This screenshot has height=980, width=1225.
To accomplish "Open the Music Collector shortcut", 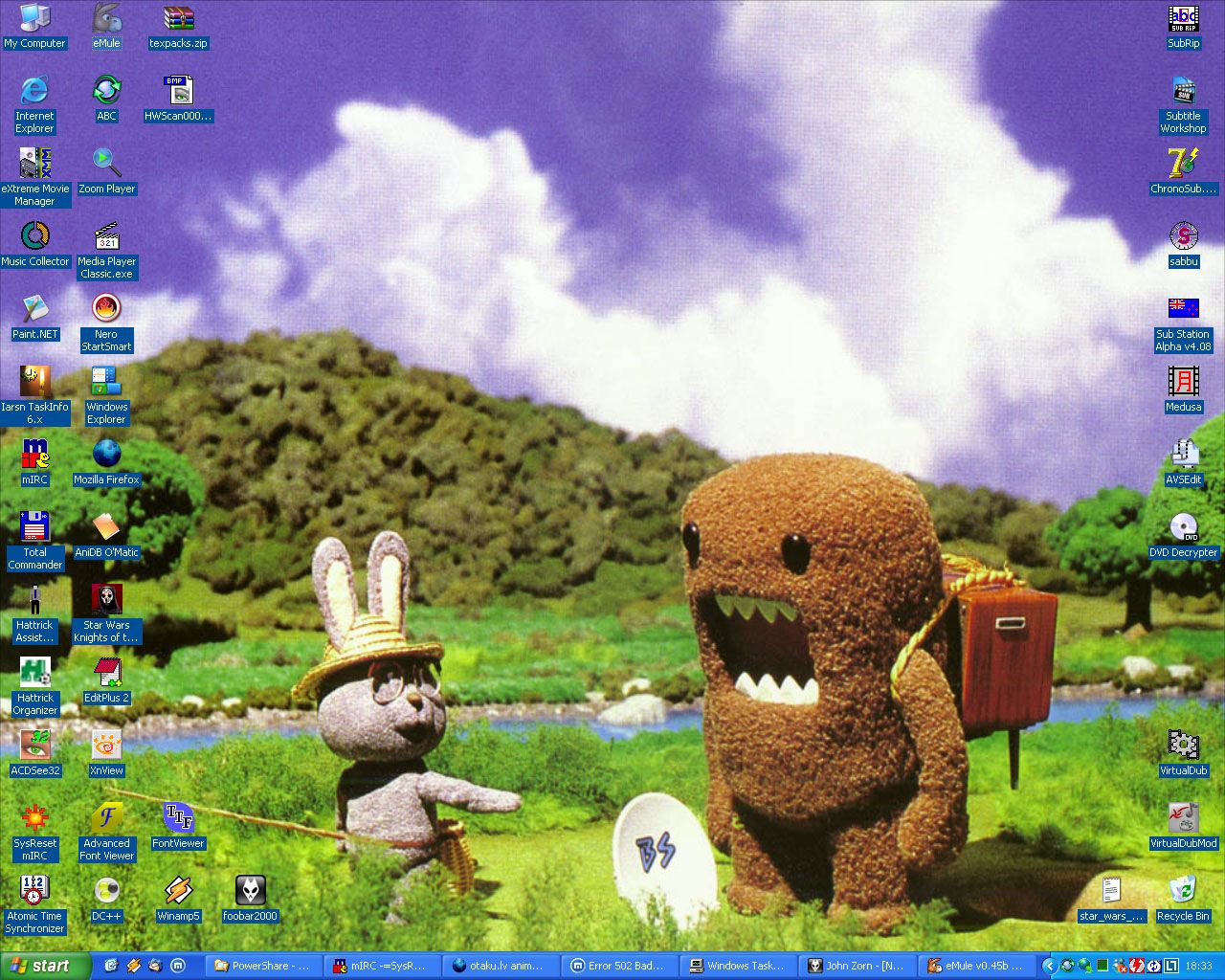I will tap(34, 244).
